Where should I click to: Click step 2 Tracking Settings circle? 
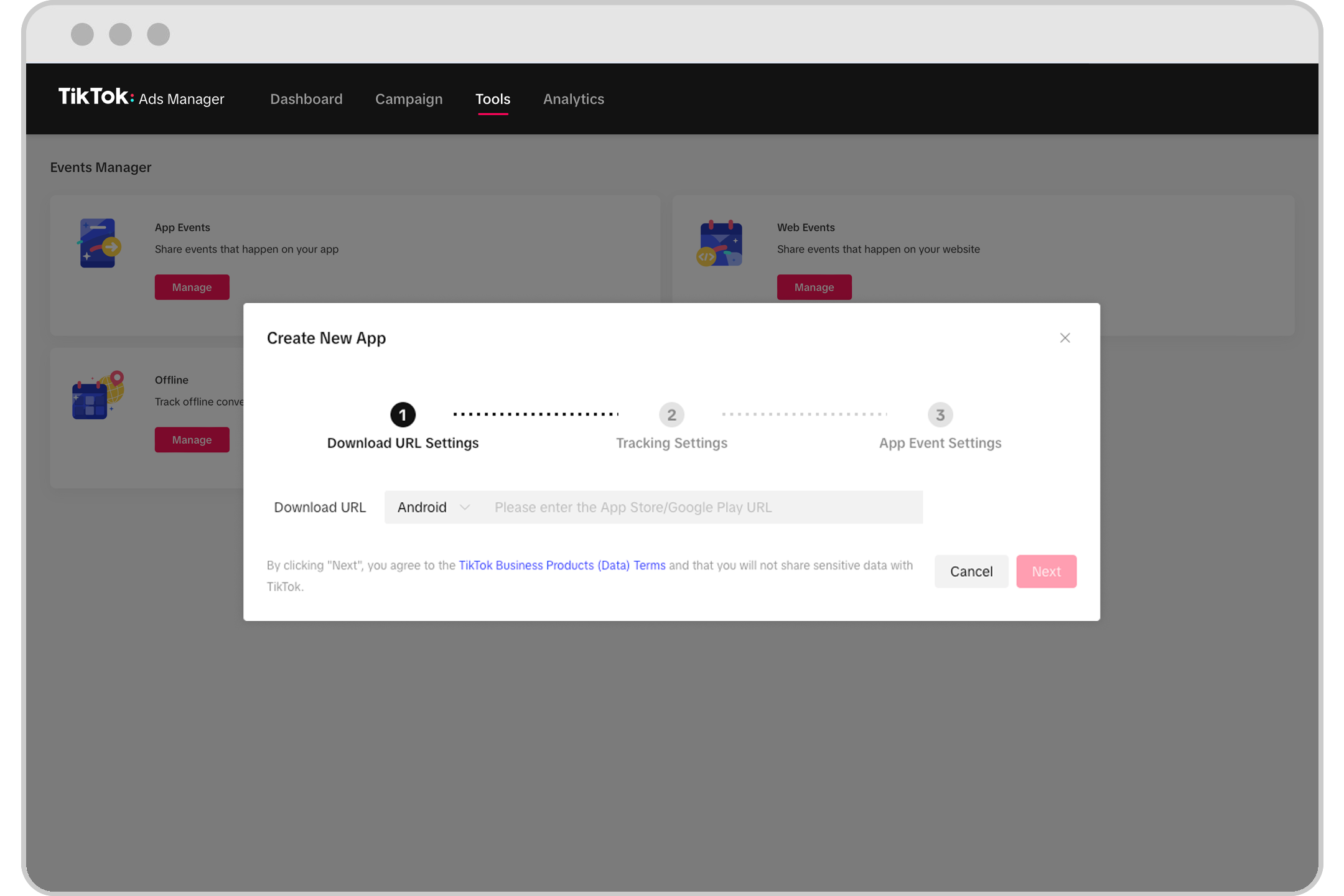(671, 414)
